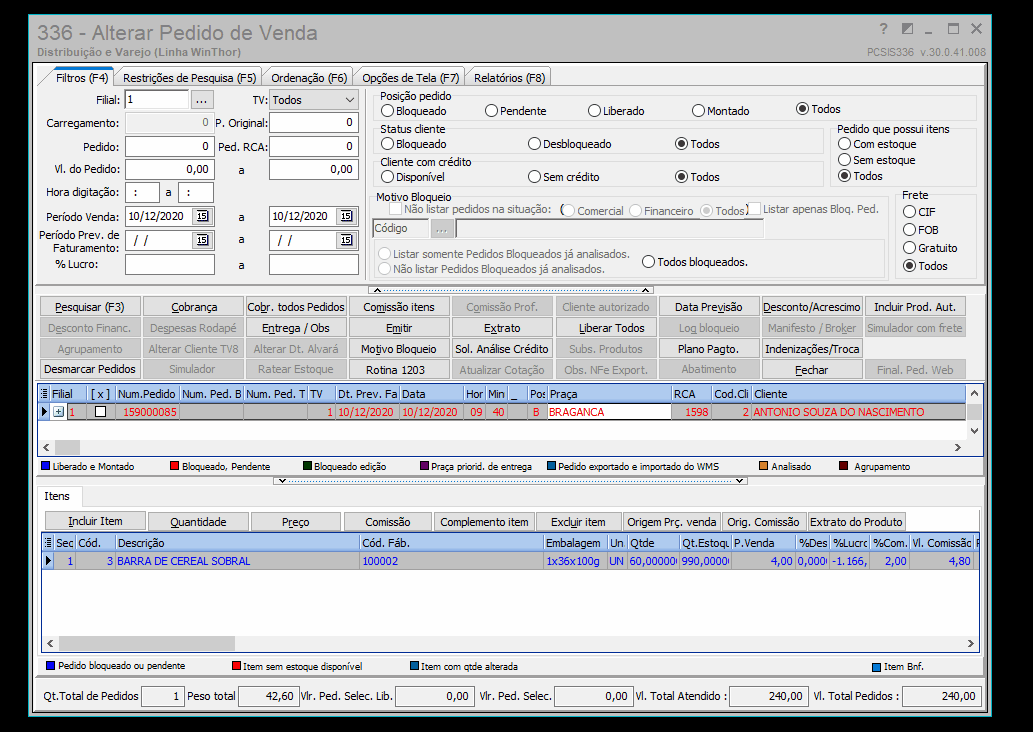
Task: Tick the checkbox for order 159000085
Action: pos(100,412)
